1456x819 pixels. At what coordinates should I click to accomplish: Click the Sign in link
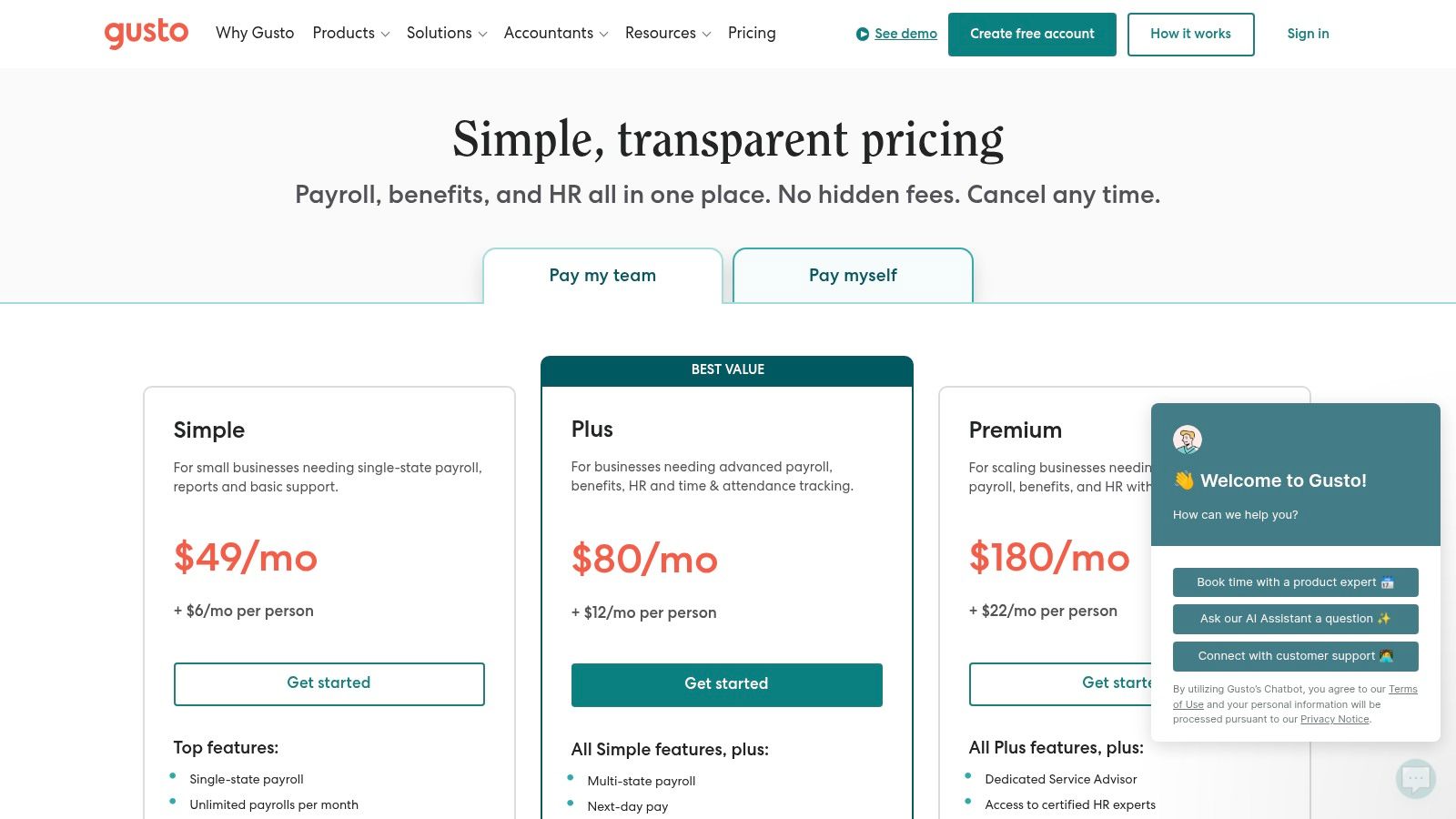pos(1308,35)
